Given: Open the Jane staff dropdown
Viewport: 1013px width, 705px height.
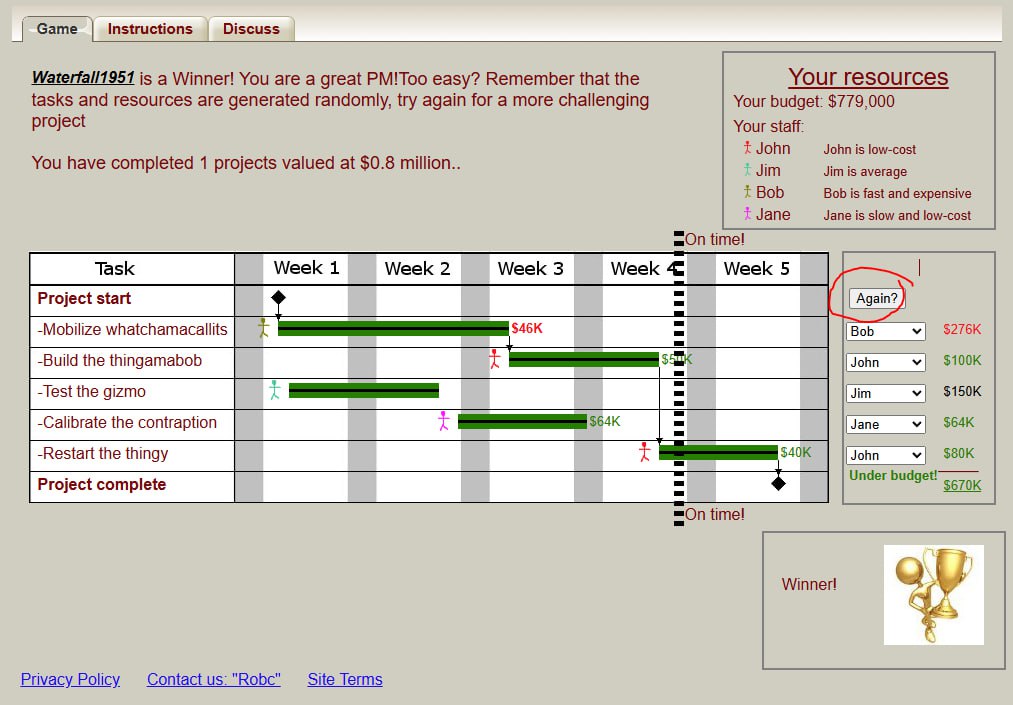Looking at the screenshot, I should pyautogui.click(x=885, y=424).
